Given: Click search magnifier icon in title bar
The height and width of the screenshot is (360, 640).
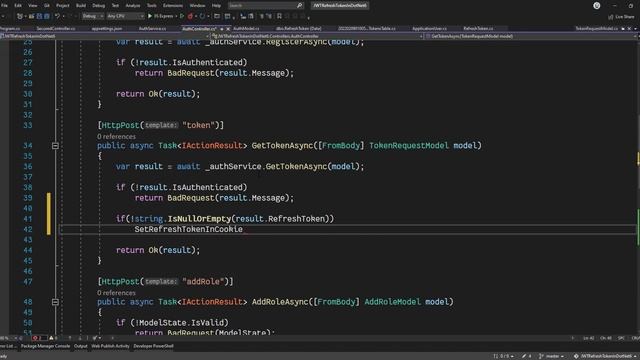Looking at the screenshot, I should click(x=299, y=6).
